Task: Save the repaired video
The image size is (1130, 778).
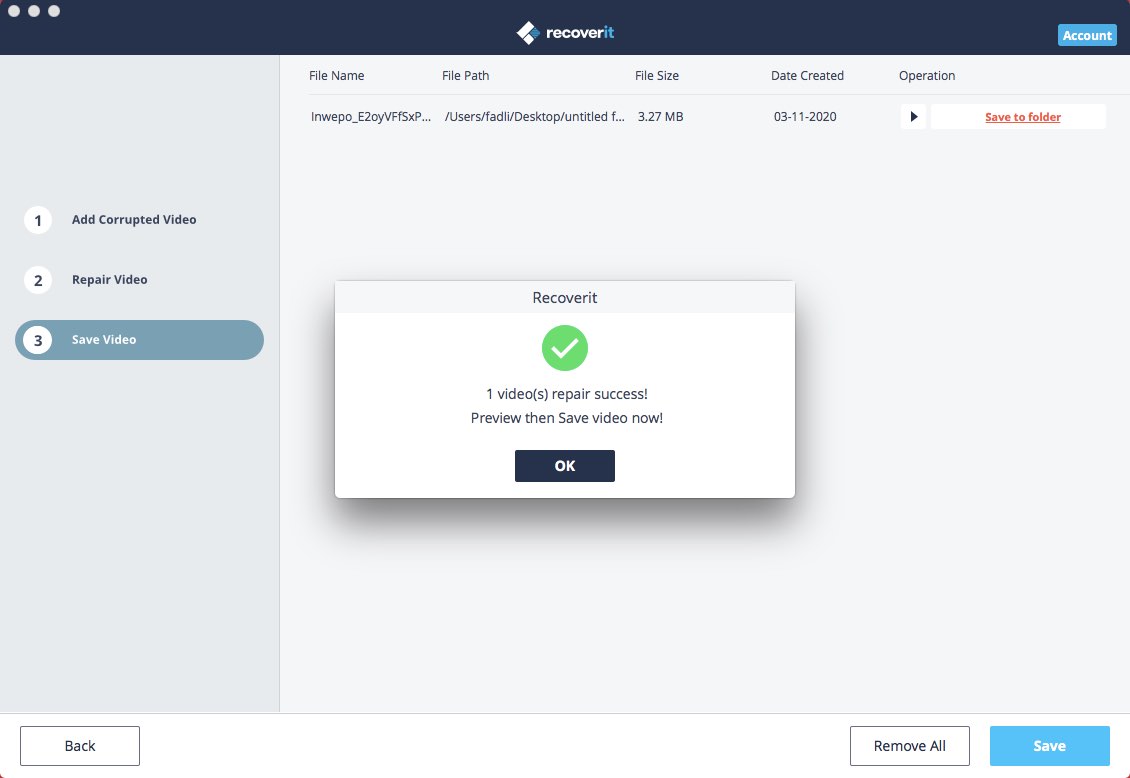Action: pyautogui.click(x=1049, y=746)
